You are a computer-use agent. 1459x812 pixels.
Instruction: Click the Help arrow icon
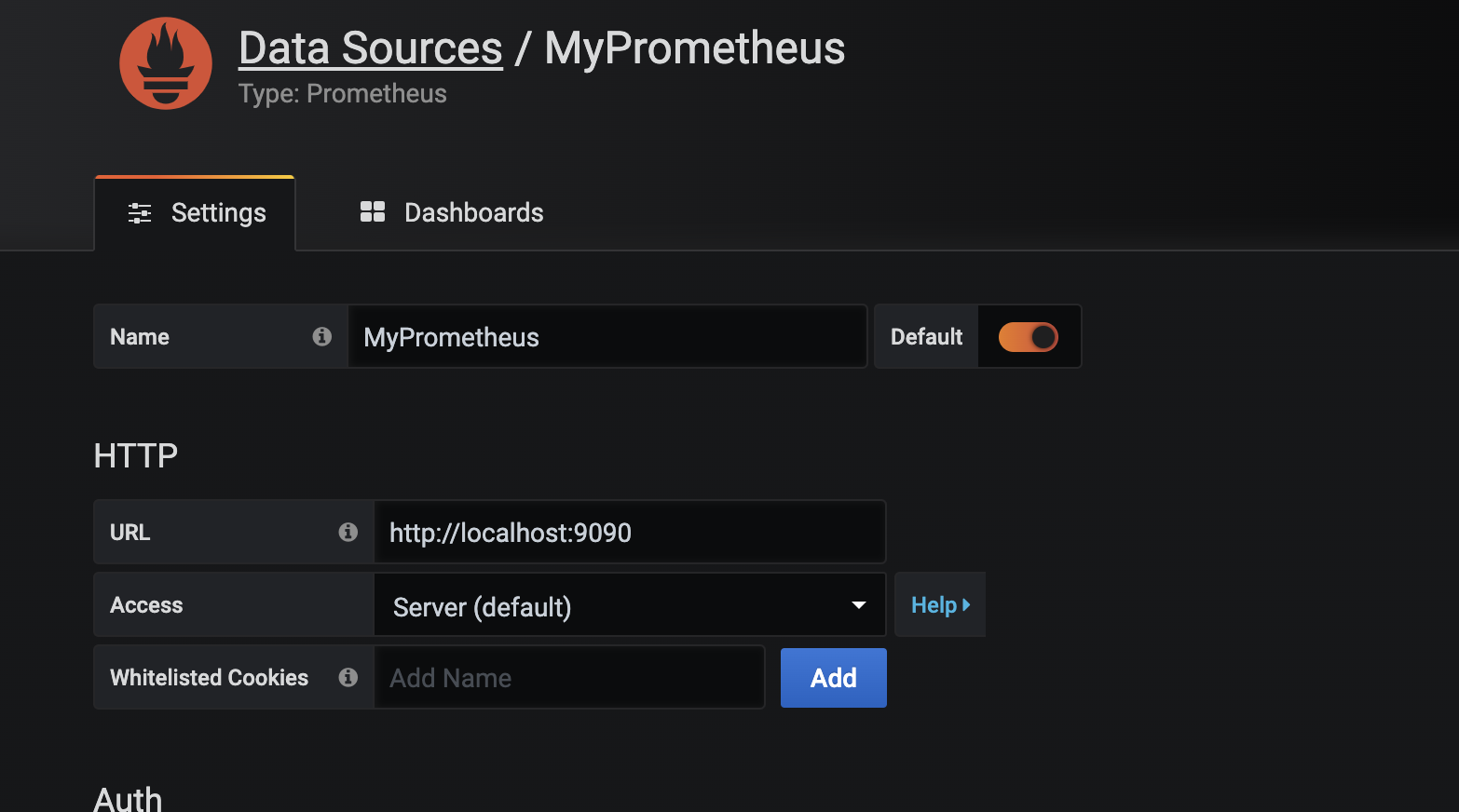[966, 605]
